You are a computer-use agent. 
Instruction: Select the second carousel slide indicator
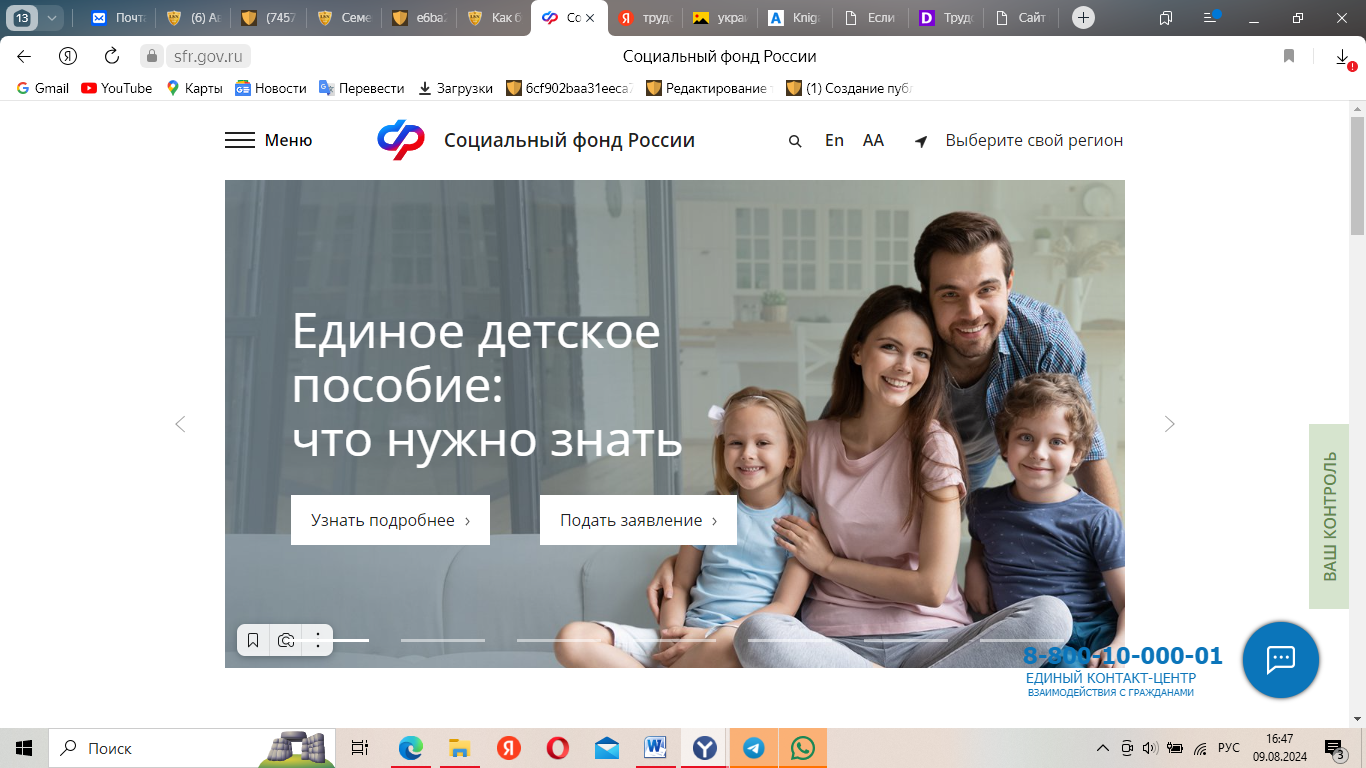click(x=442, y=640)
